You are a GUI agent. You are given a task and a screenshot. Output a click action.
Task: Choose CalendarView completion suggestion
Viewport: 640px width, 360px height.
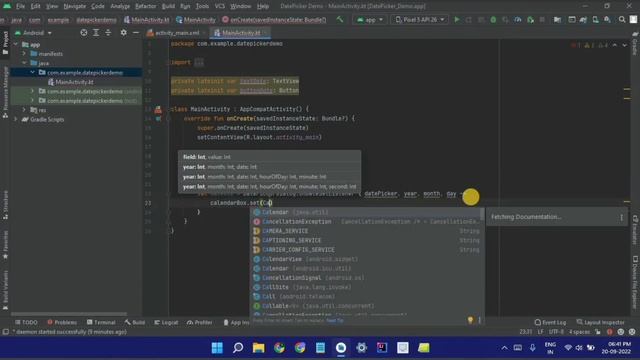[366, 259]
